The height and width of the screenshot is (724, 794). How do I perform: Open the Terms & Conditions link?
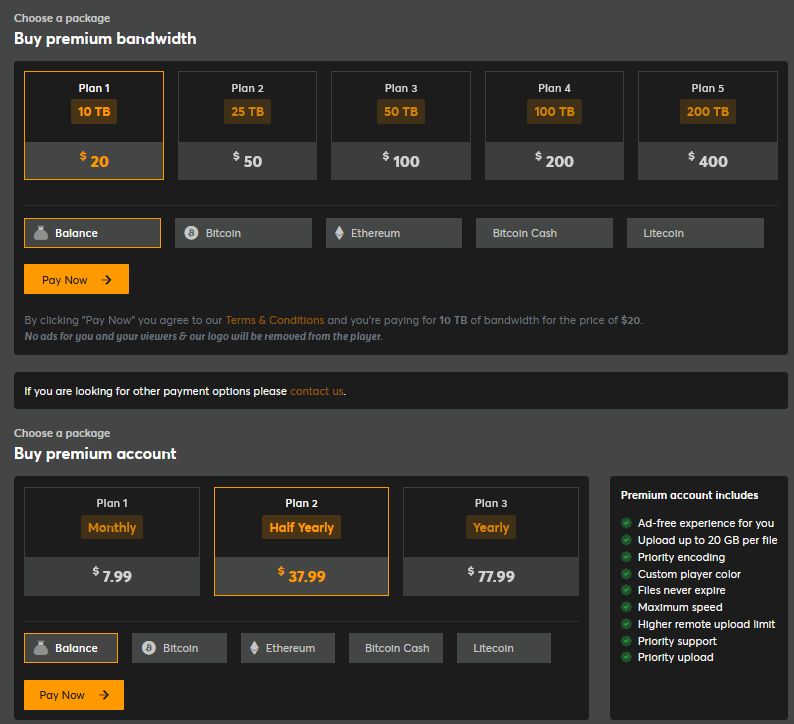(274, 320)
